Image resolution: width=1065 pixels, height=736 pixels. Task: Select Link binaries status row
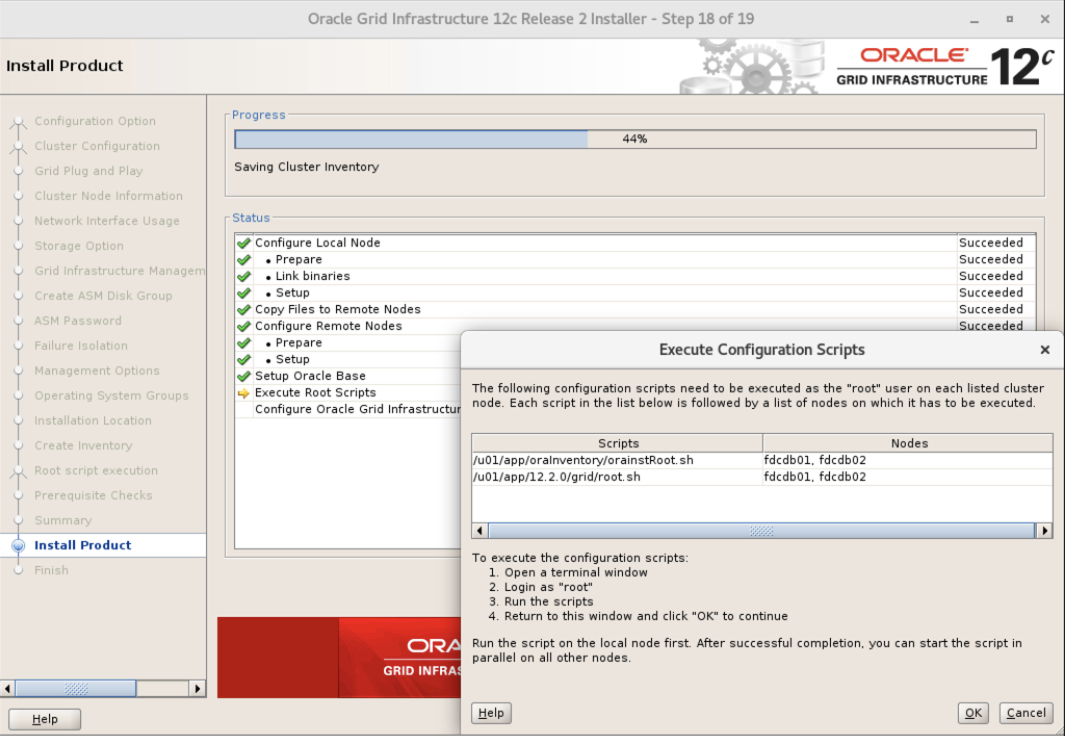(x=635, y=276)
